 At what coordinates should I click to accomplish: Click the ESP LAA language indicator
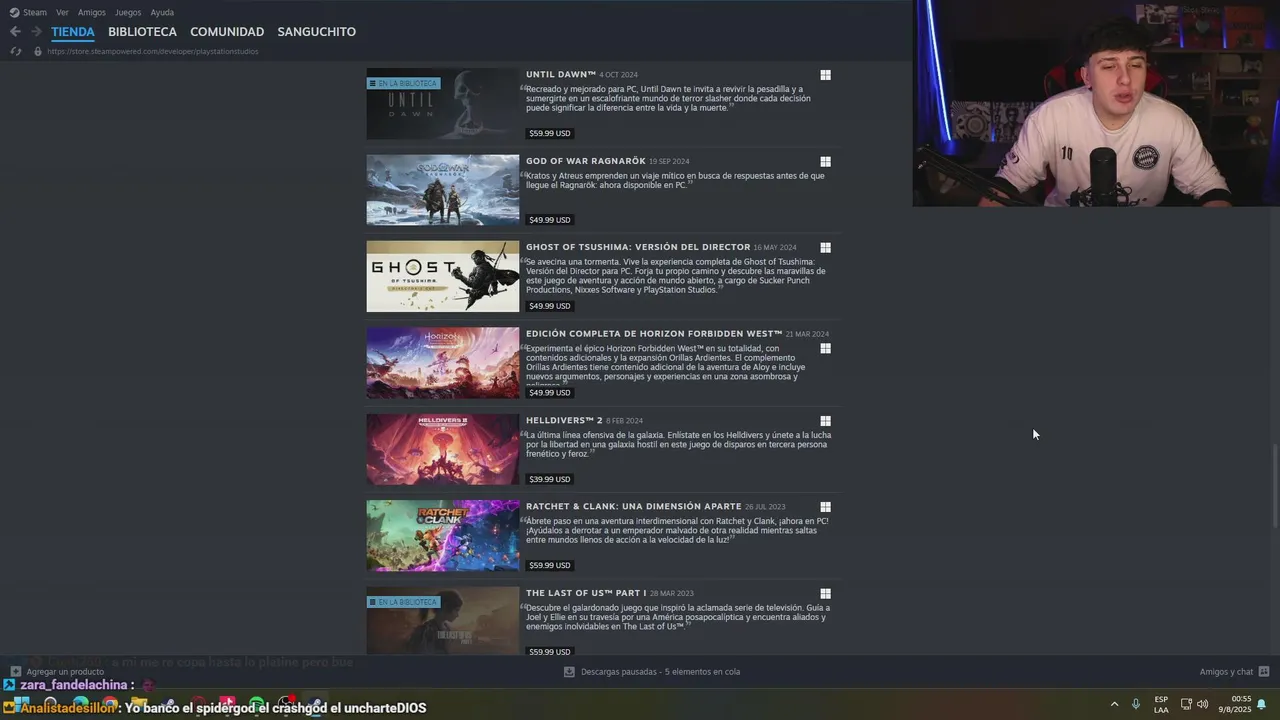click(1161, 704)
